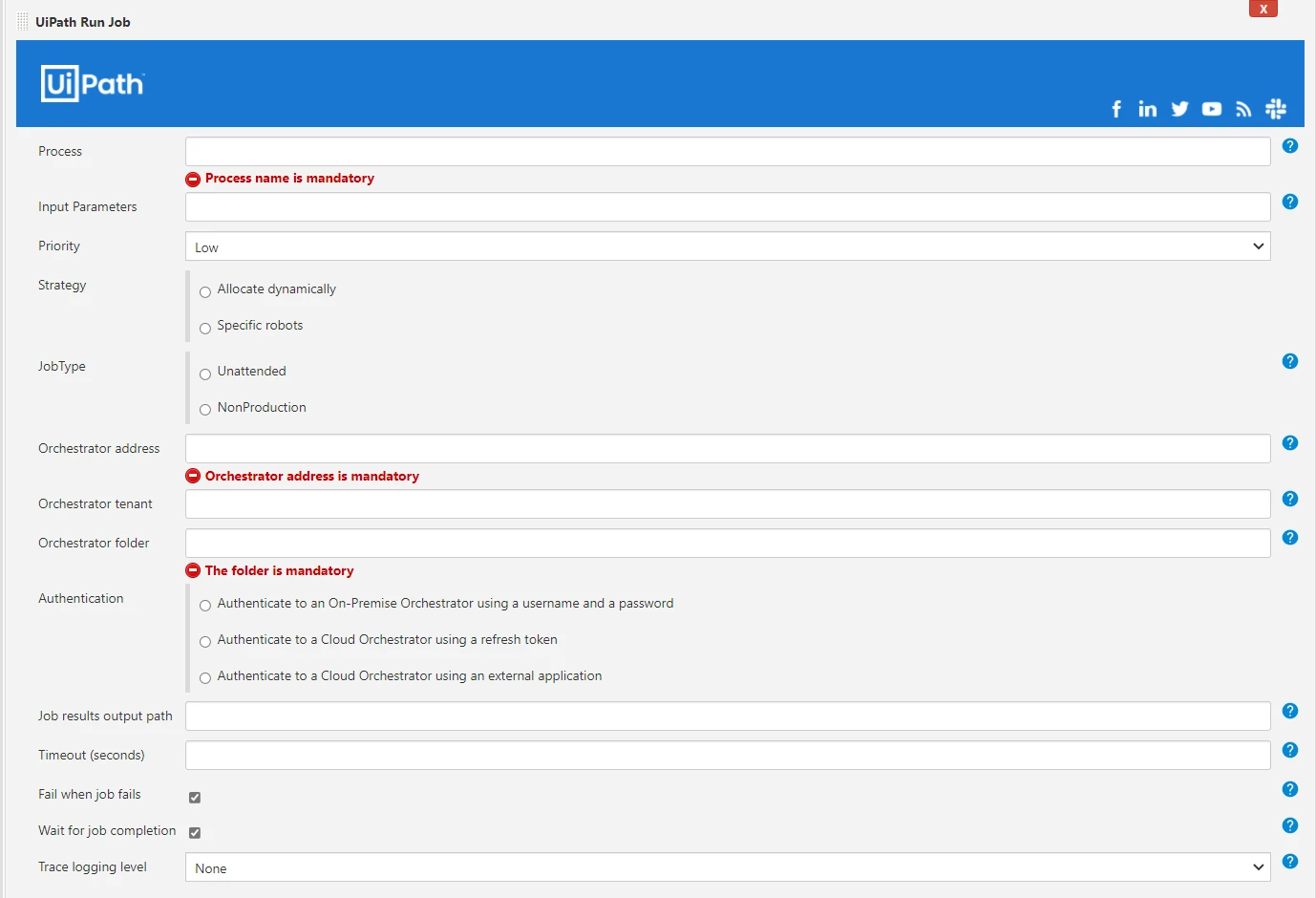Show help for JobType
Viewport: 1316px width, 898px height.
point(1290,361)
